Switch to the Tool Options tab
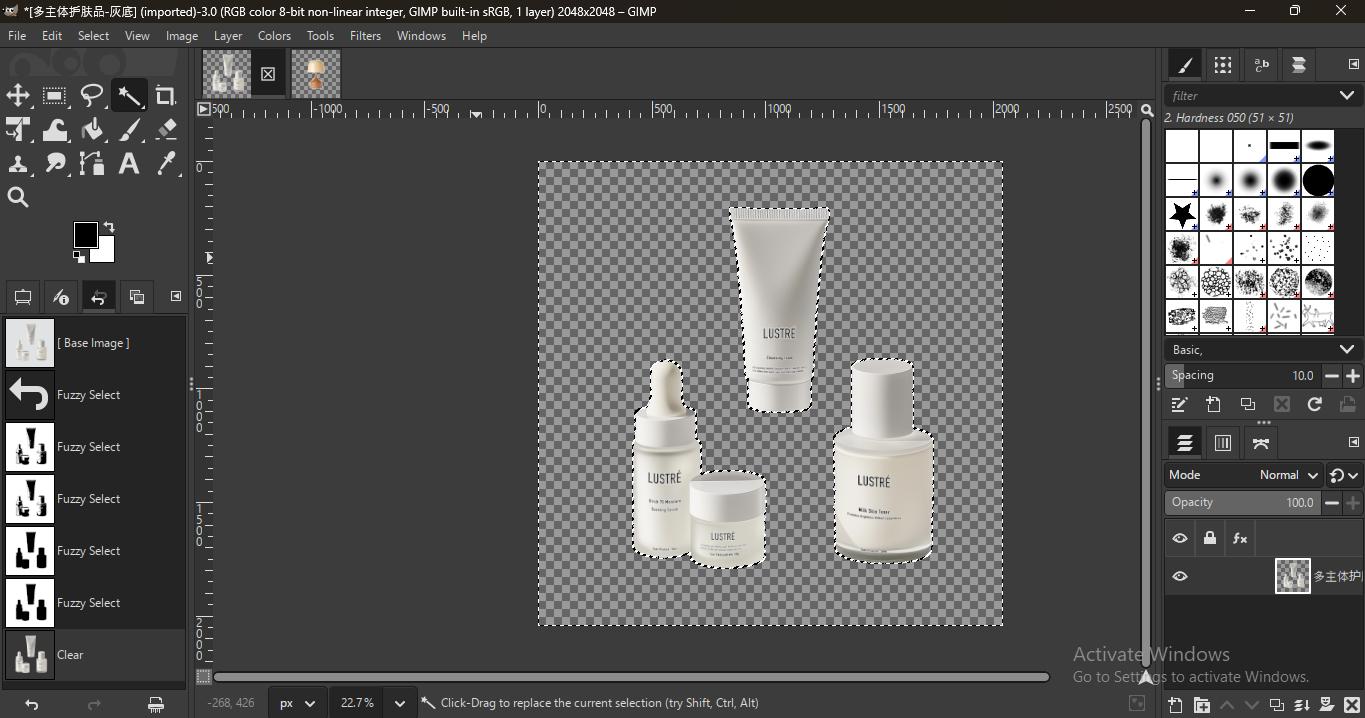The image size is (1365, 718). click(23, 297)
